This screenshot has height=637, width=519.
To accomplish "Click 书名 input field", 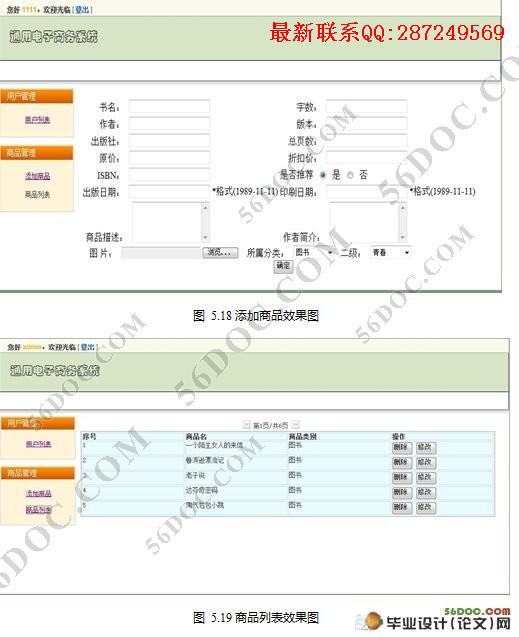I will coord(169,106).
